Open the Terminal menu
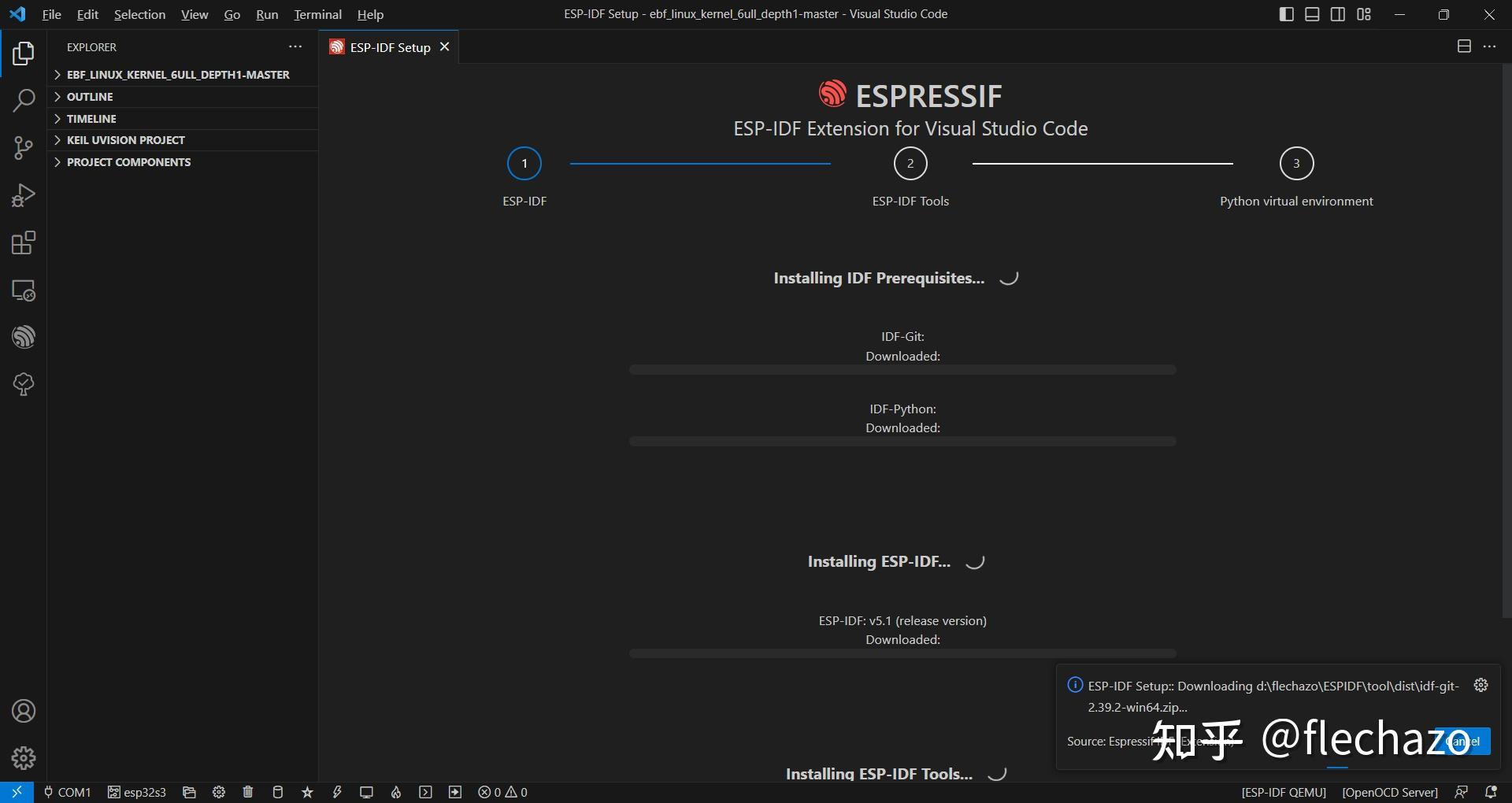 coord(317,14)
